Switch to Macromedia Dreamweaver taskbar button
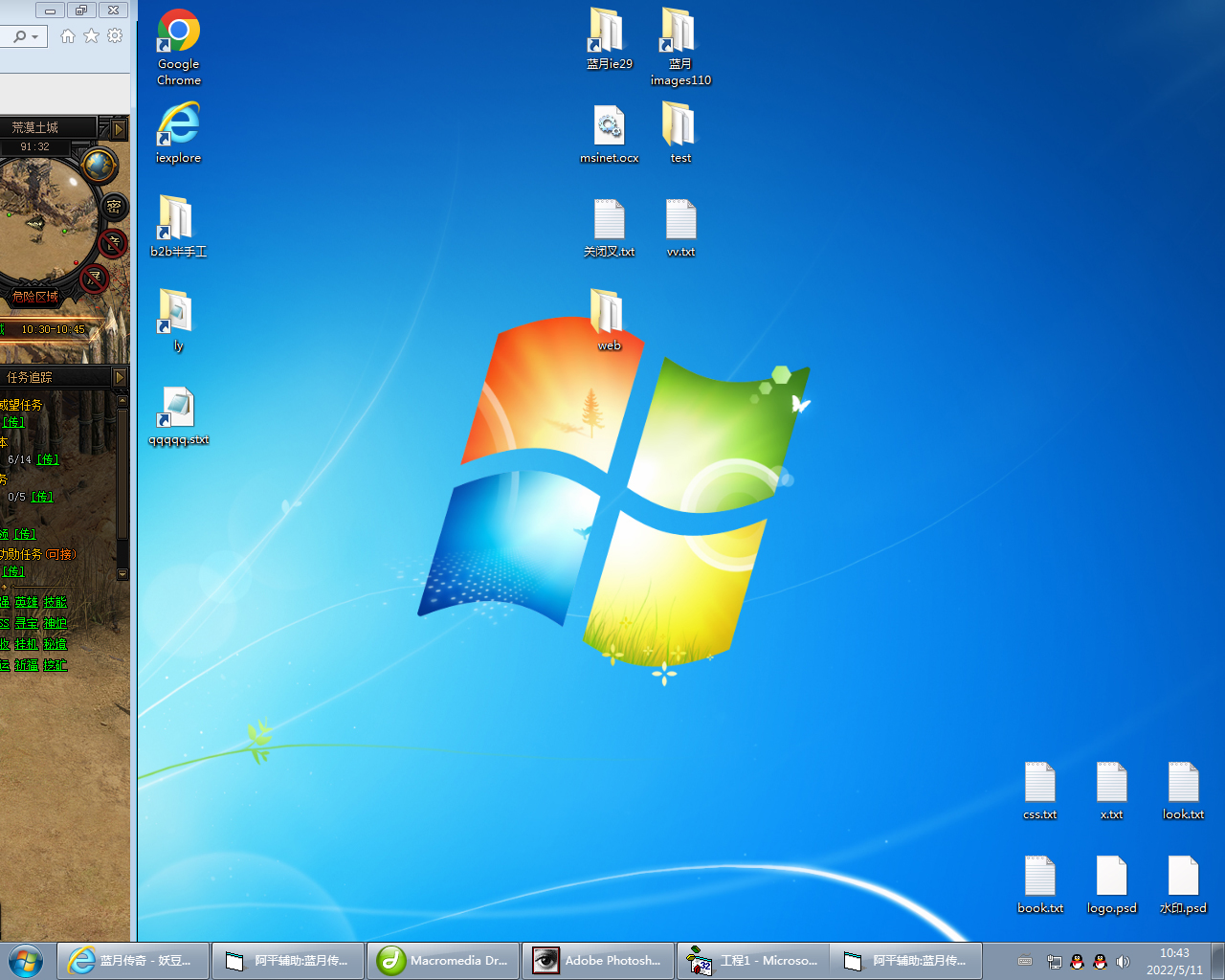1225x980 pixels. (x=444, y=961)
